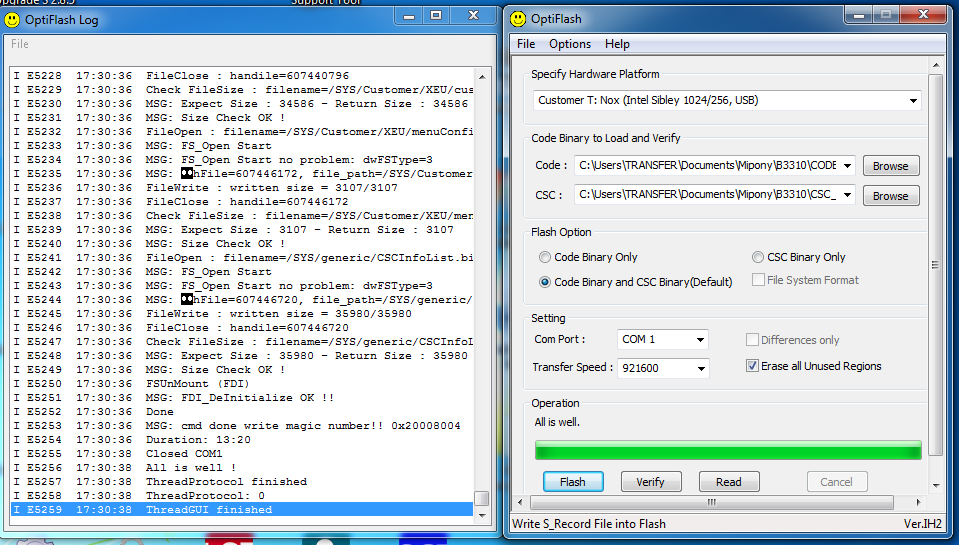Open the Help menu
The width and height of the screenshot is (959, 545).
coord(617,44)
